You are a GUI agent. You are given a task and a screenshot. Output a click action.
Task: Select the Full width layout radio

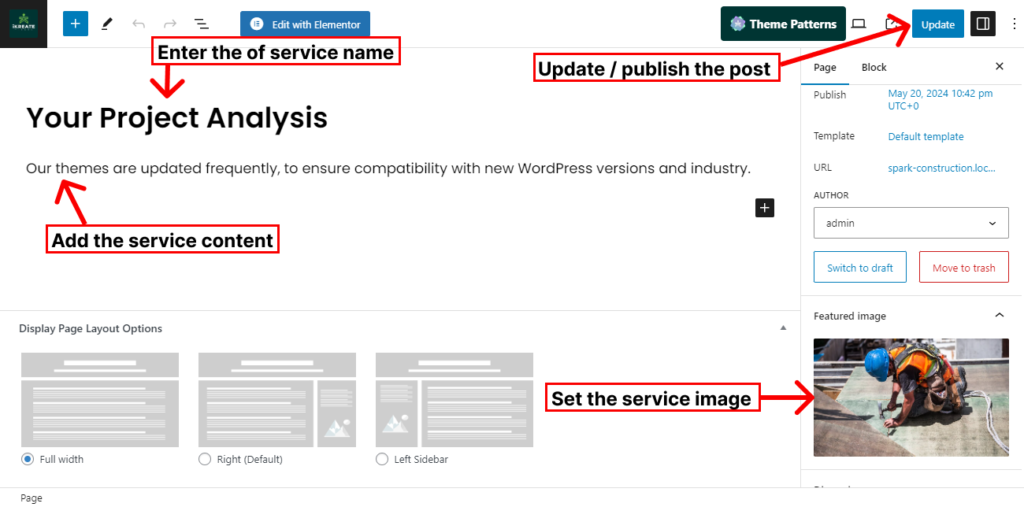tap(28, 459)
